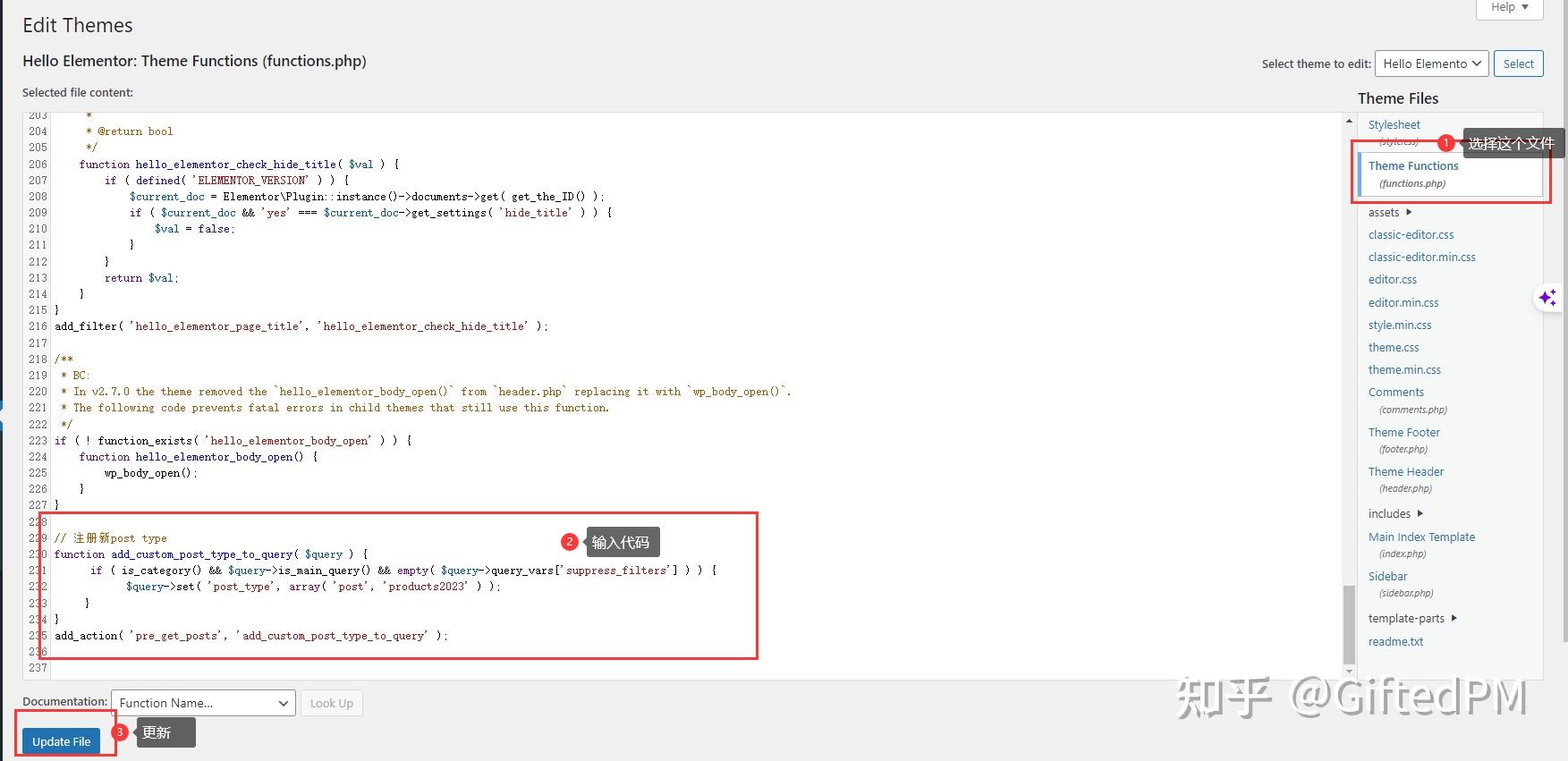Open Stylesheet file link
This screenshot has height=761, width=1568.
point(1394,125)
